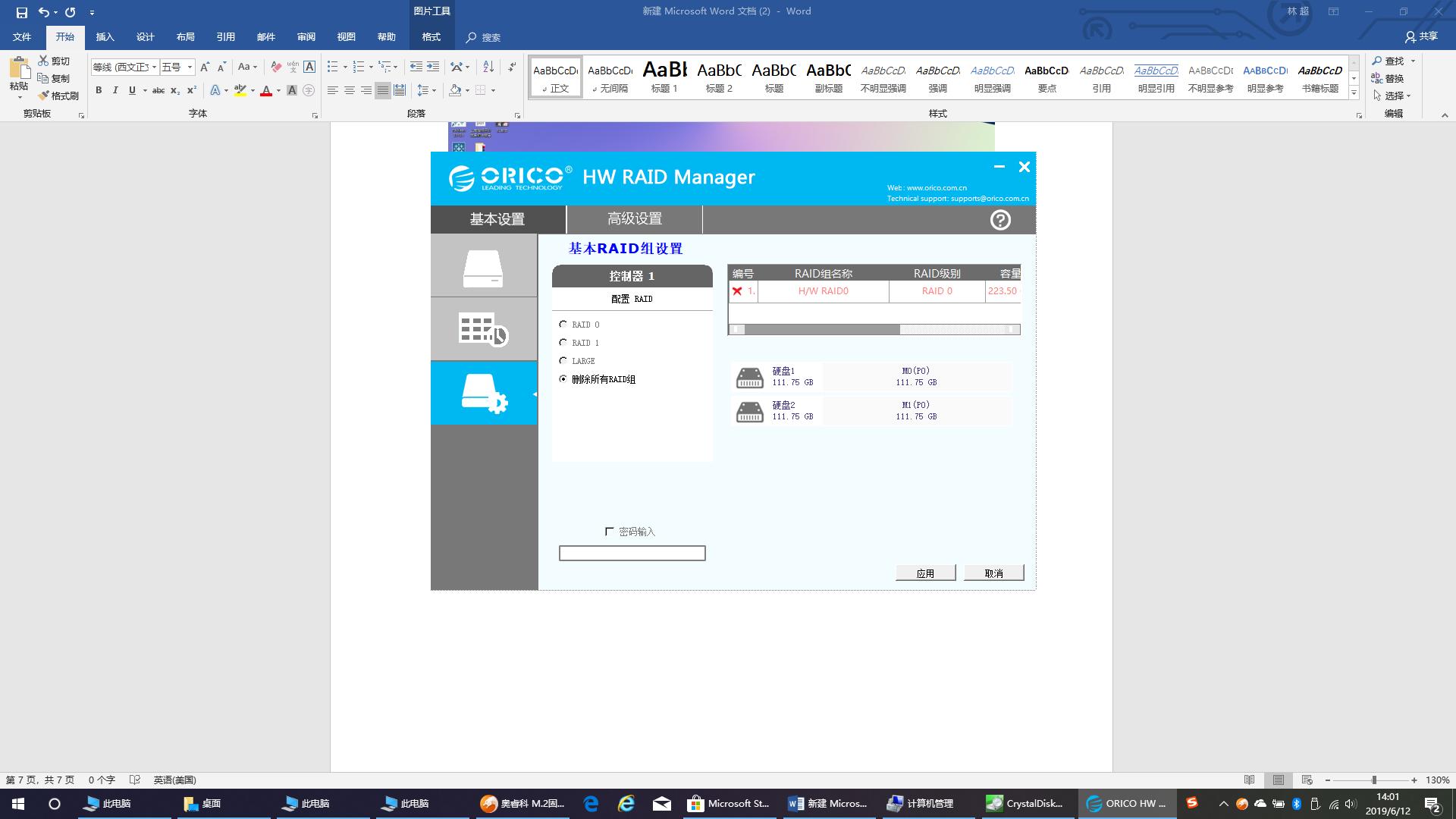Apply Superscript formatting
The image size is (1456, 819).
(192, 90)
